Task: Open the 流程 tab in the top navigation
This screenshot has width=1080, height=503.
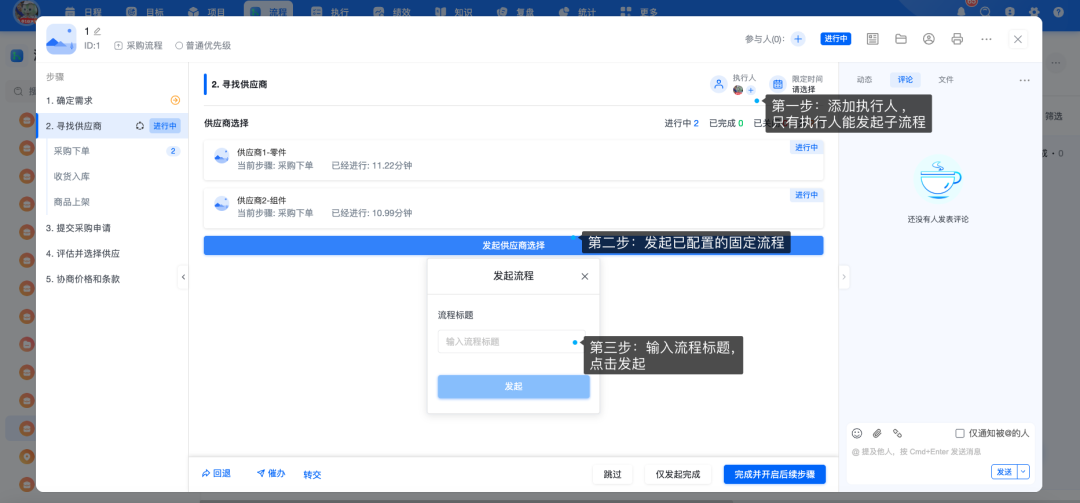Action: 269,12
